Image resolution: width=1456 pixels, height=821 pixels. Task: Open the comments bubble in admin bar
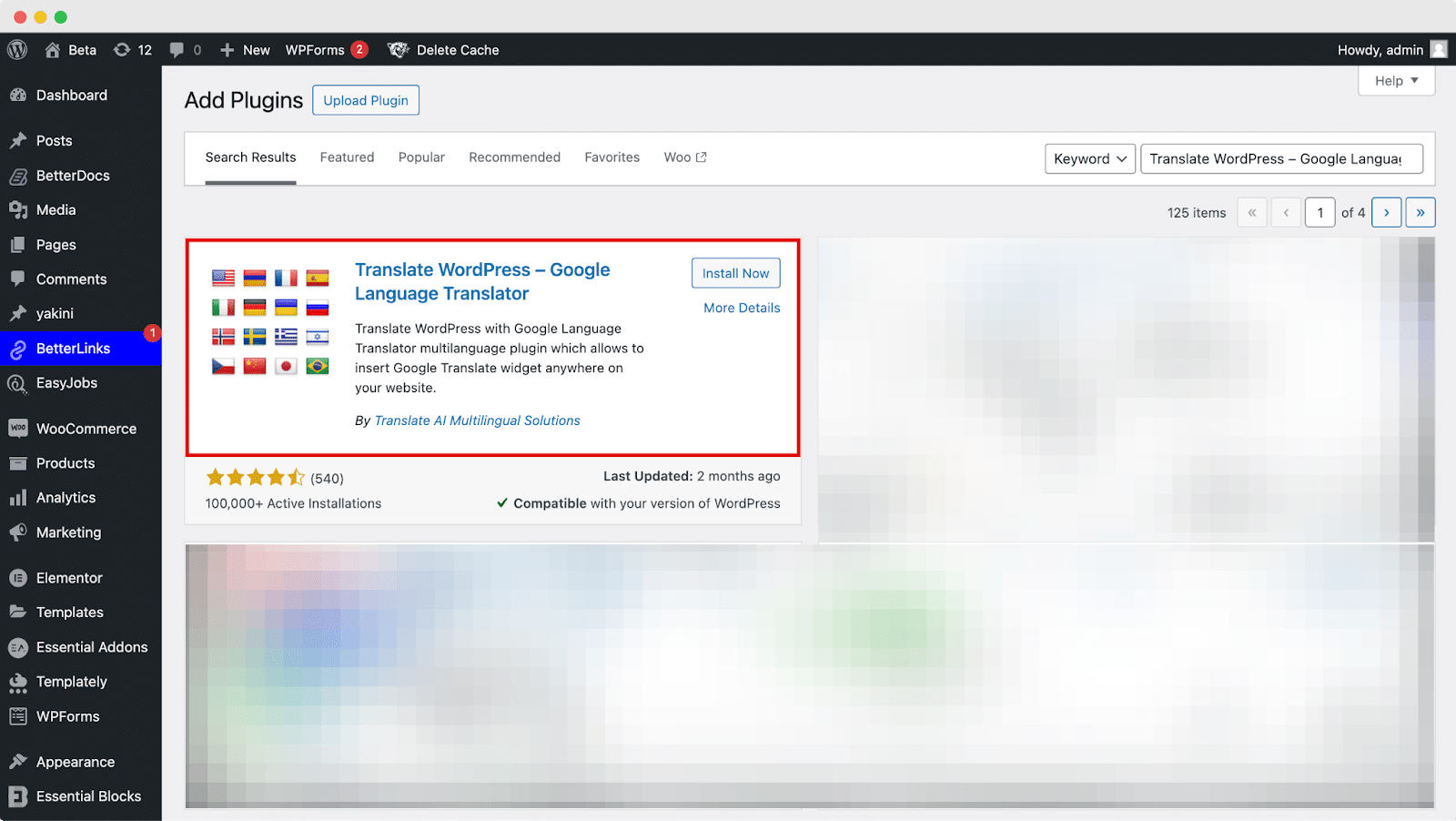(x=177, y=50)
